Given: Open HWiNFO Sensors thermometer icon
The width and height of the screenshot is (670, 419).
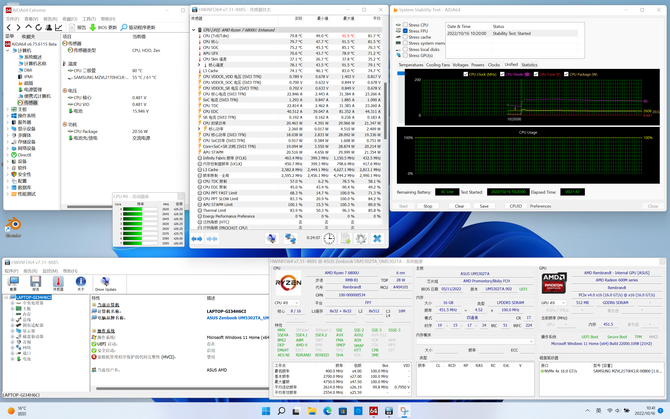Looking at the screenshot, I should click(x=58, y=283).
